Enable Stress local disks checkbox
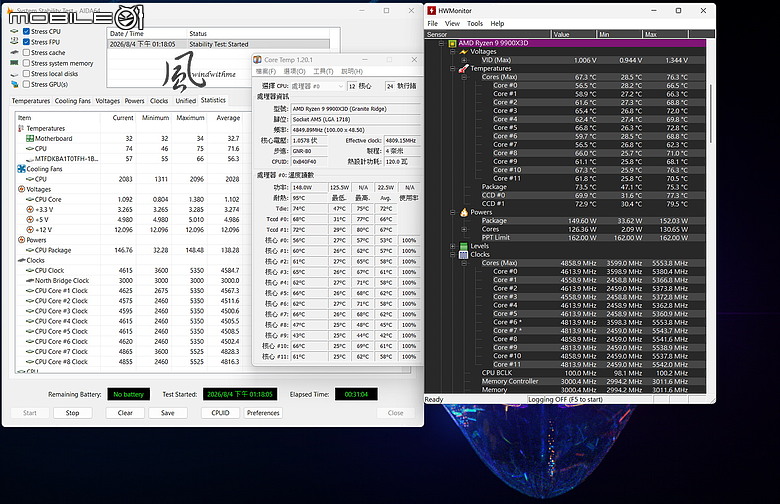The width and height of the screenshot is (780, 504). click(x=26, y=74)
